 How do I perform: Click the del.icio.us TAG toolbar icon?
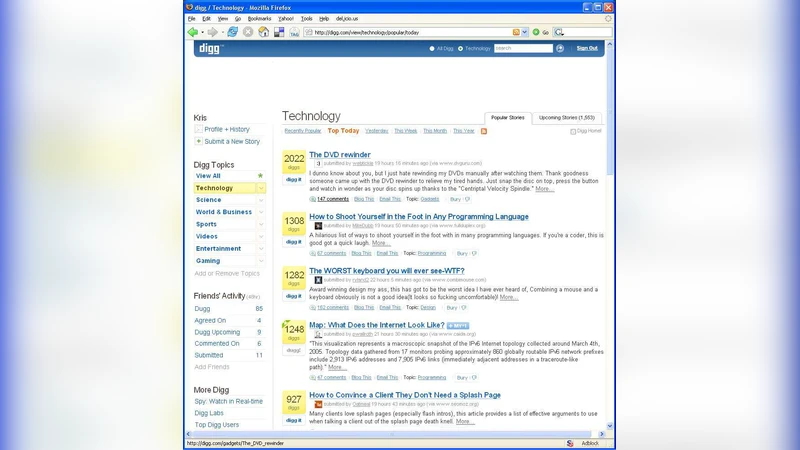coord(294,32)
